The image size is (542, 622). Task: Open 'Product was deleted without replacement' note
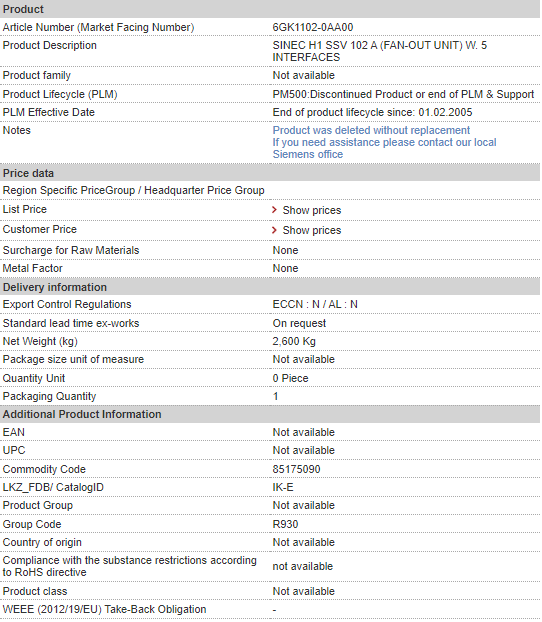[371, 131]
